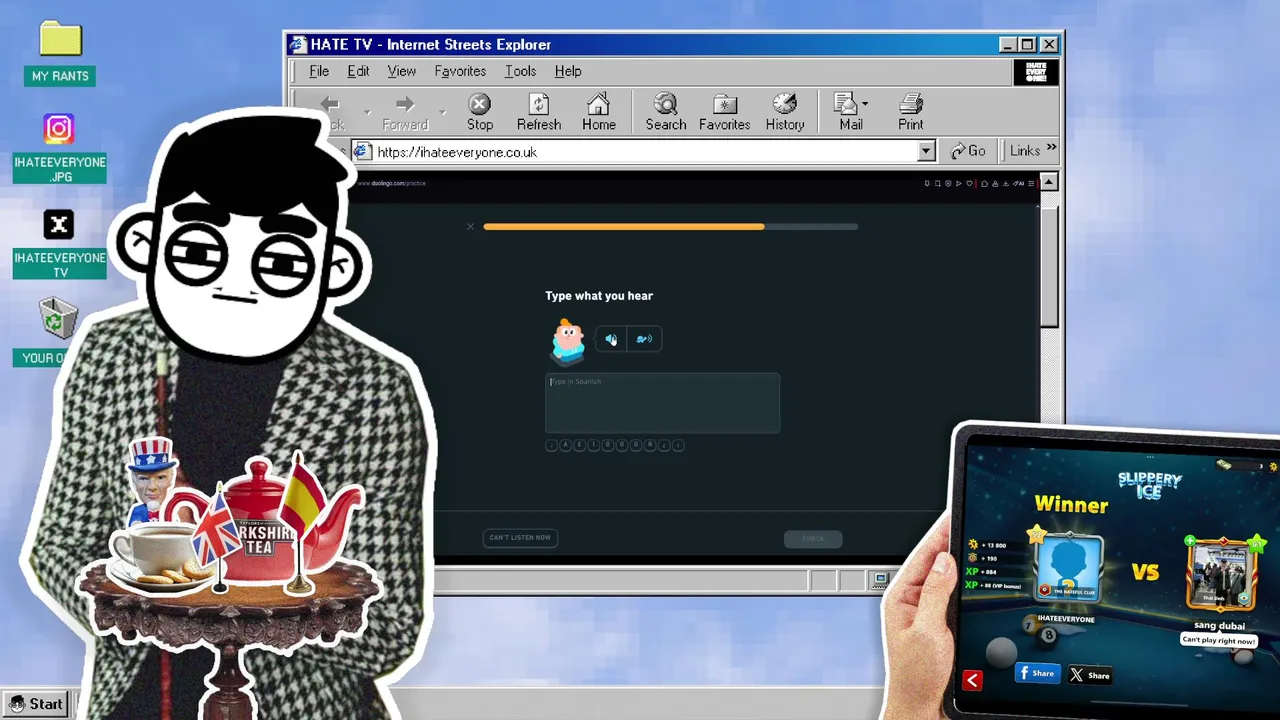The width and height of the screenshot is (1280, 720).
Task: Tap sang dubai opponent avatar photo
Action: pos(1220,575)
